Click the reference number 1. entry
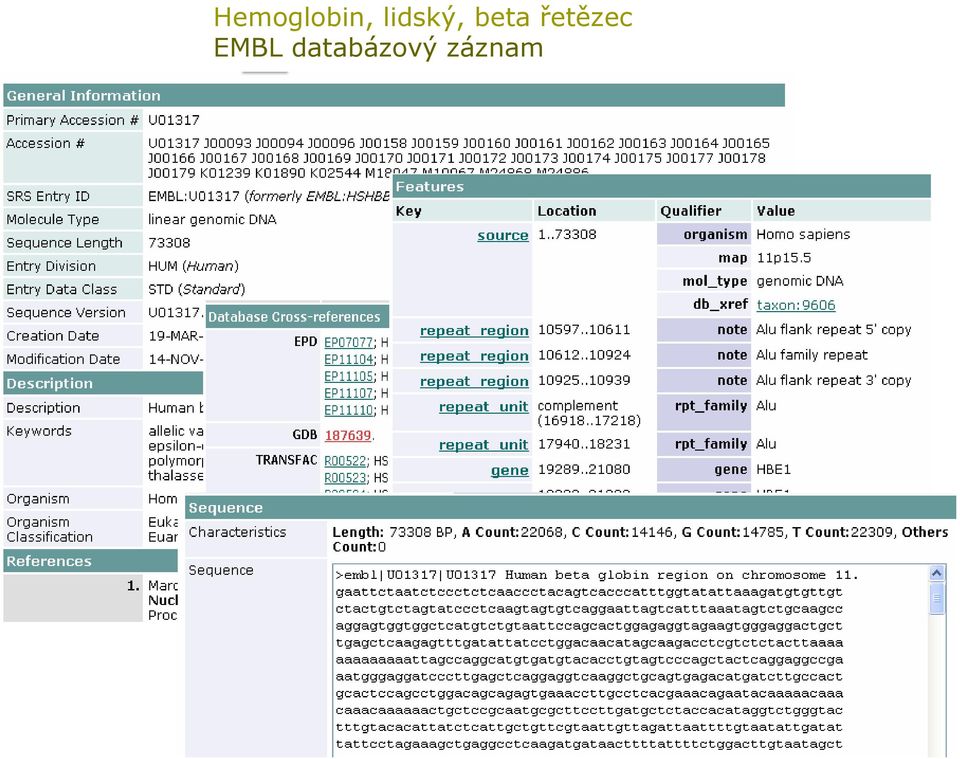This screenshot has height=759, width=960. (133, 586)
